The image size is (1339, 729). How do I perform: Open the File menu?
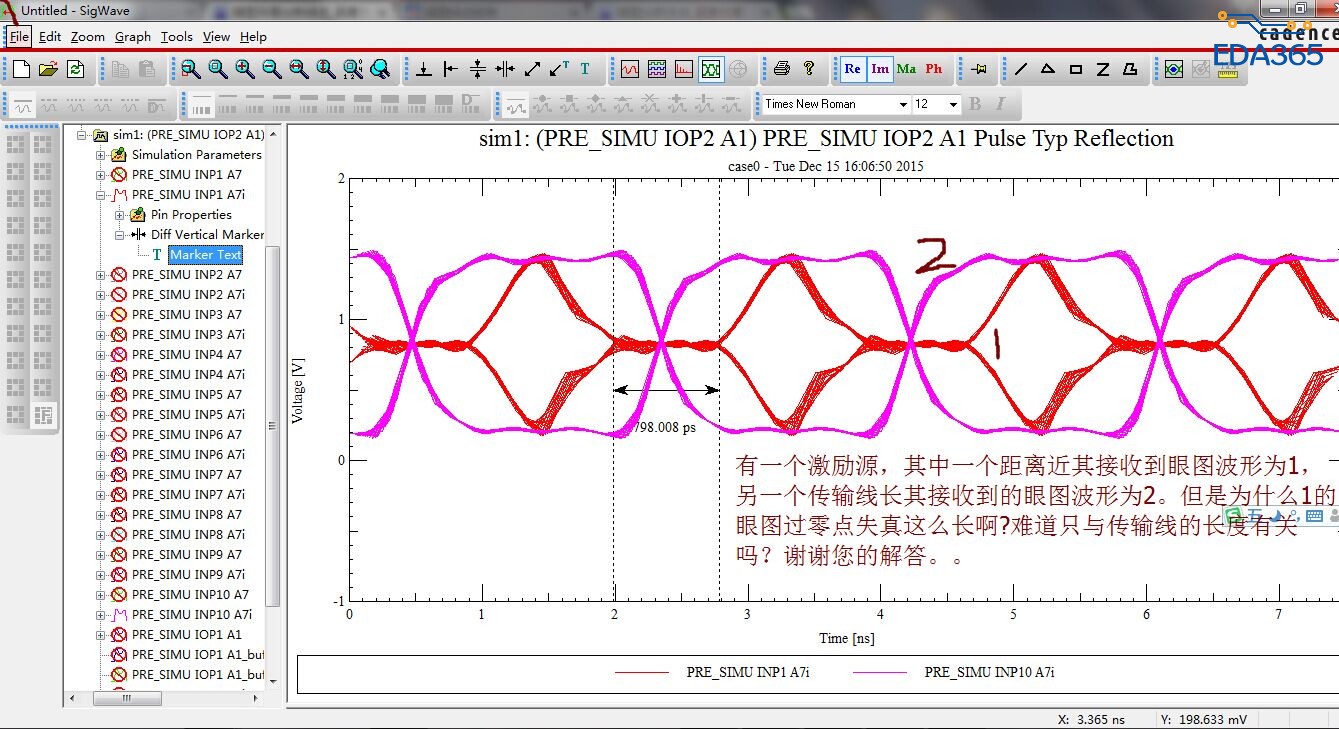pyautogui.click(x=20, y=37)
